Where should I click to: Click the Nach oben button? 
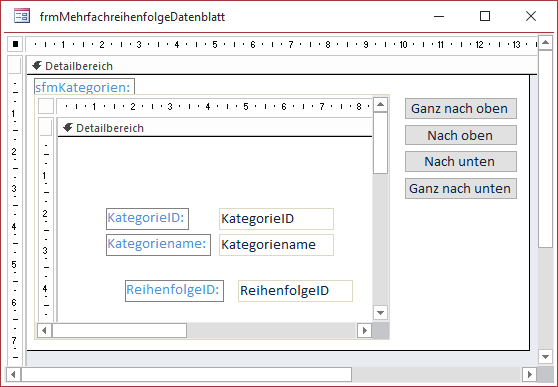tap(461, 135)
